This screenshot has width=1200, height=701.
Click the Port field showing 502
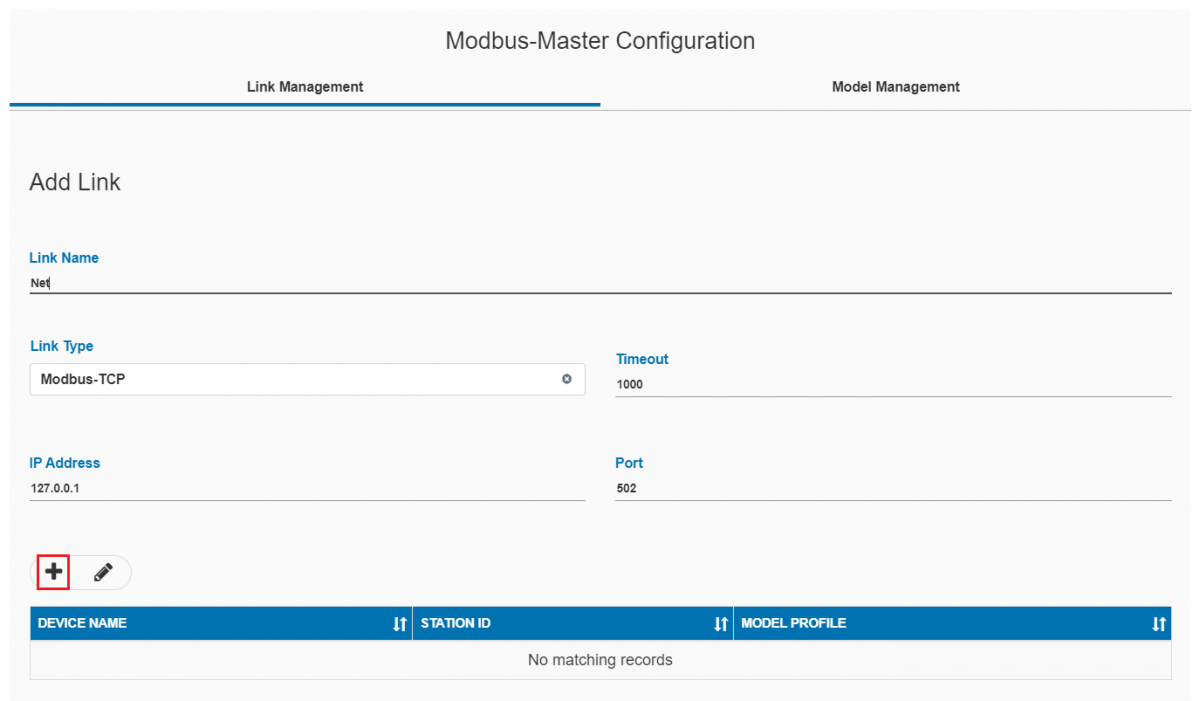pos(890,487)
